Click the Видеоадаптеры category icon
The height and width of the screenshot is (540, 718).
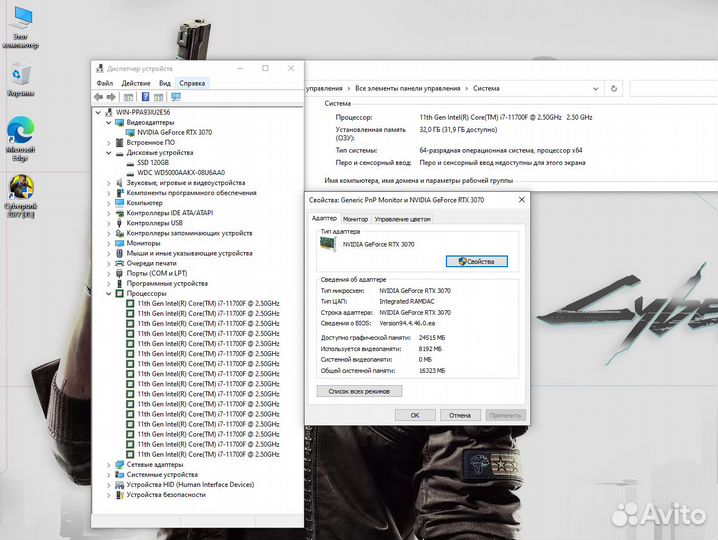pos(120,122)
